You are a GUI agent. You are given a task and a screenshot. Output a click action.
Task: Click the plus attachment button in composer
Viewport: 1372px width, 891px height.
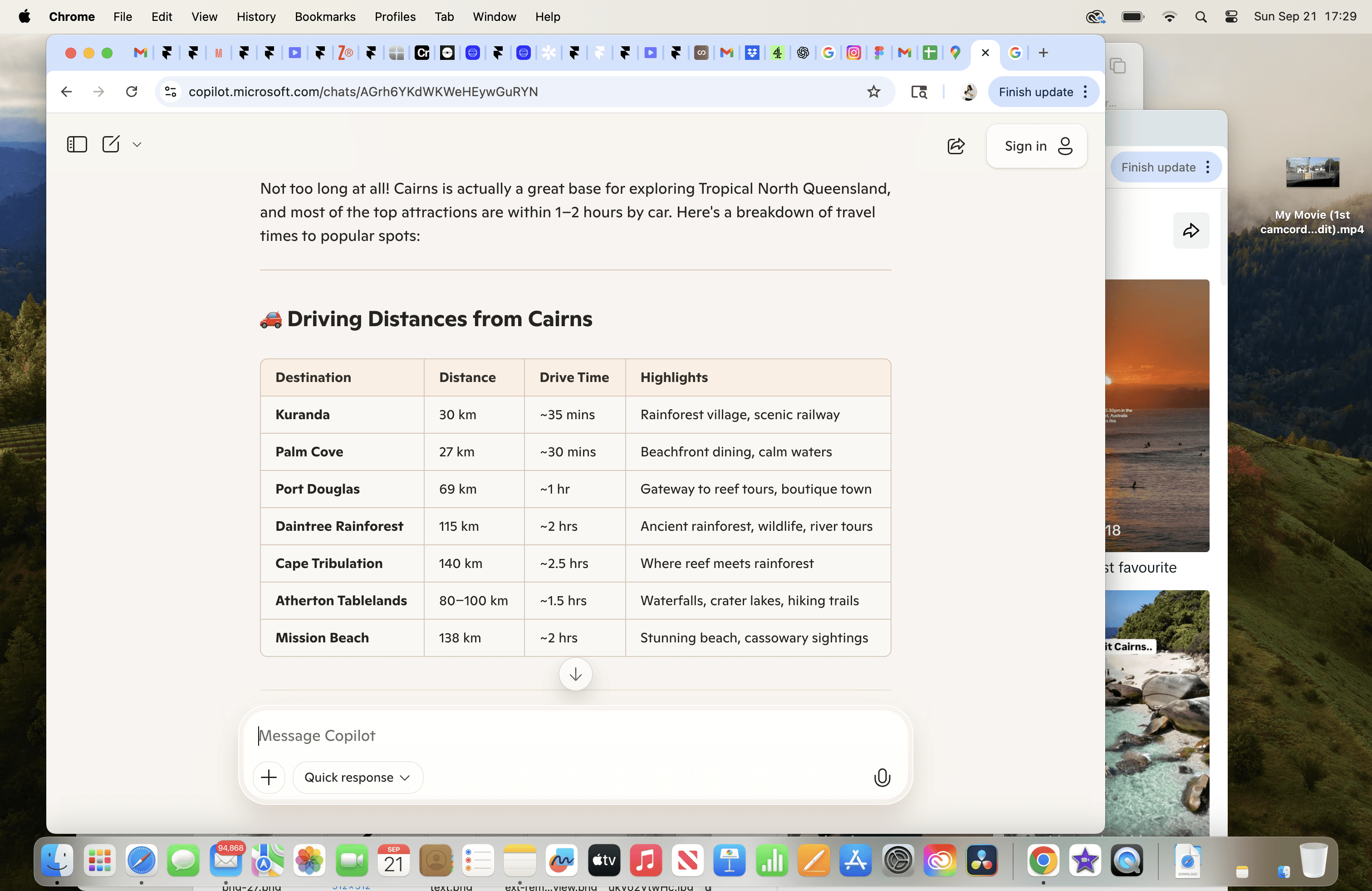click(269, 778)
